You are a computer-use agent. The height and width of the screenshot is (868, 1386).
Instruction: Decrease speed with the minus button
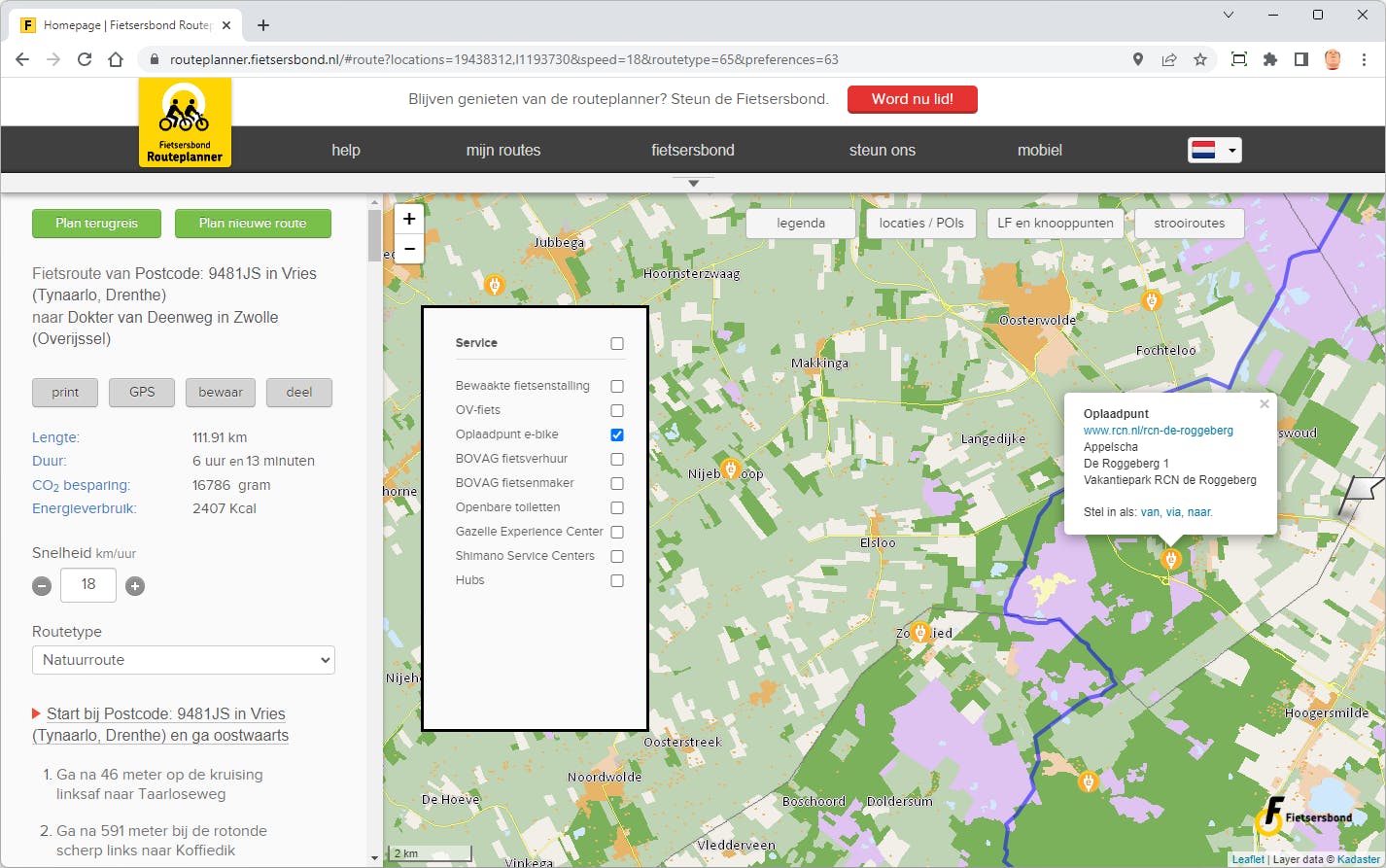(x=42, y=585)
